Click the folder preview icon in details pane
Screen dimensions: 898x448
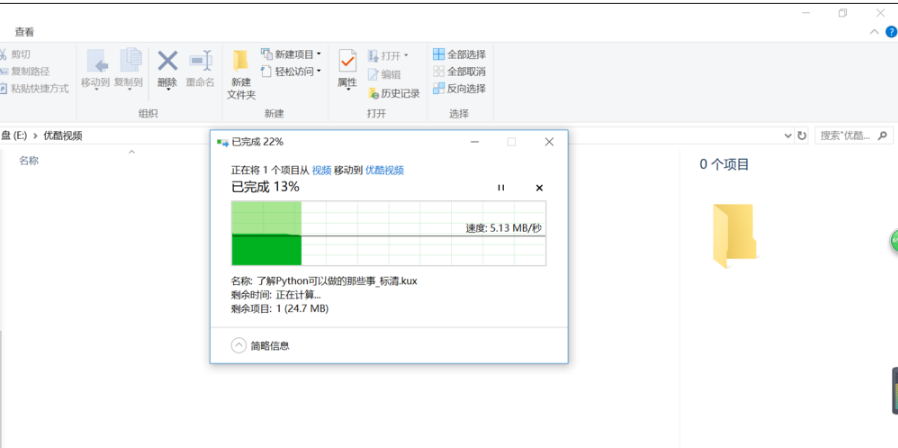tap(735, 235)
